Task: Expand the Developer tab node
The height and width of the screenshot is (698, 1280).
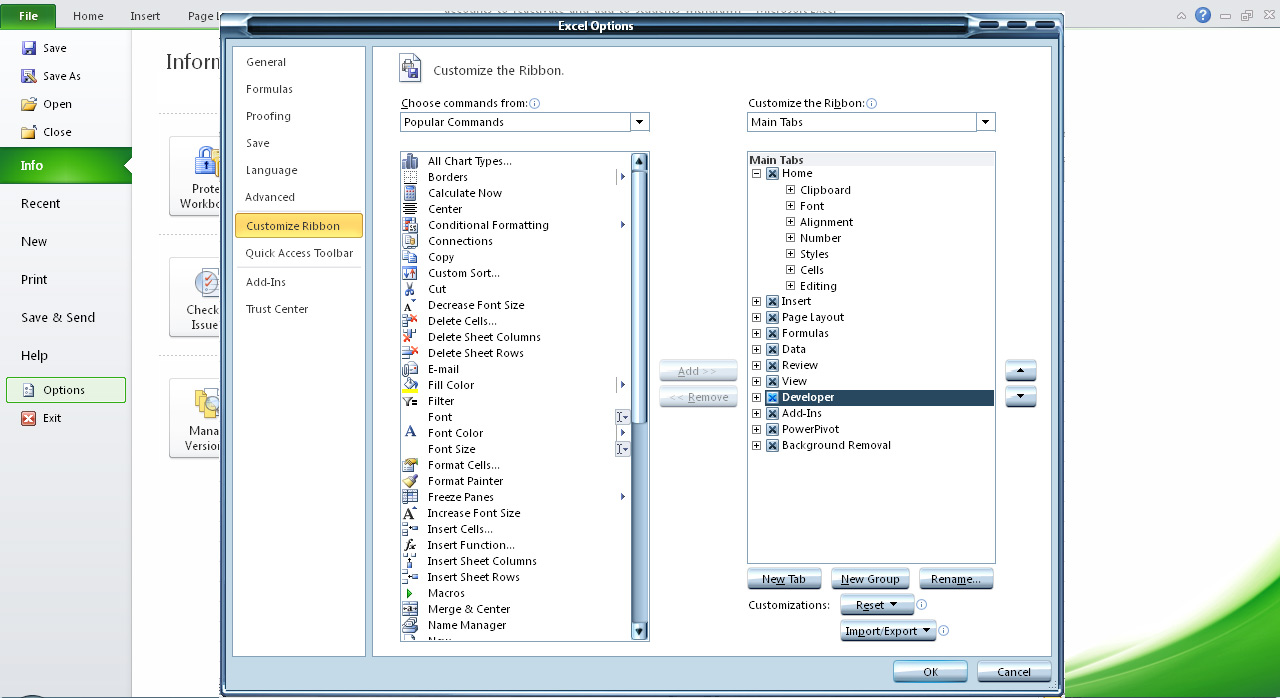Action: tap(757, 397)
